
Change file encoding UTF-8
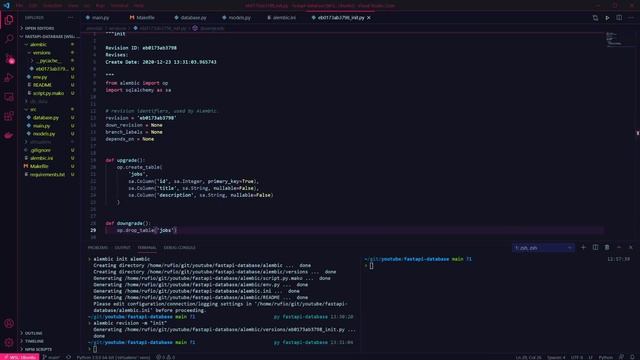coord(577,357)
